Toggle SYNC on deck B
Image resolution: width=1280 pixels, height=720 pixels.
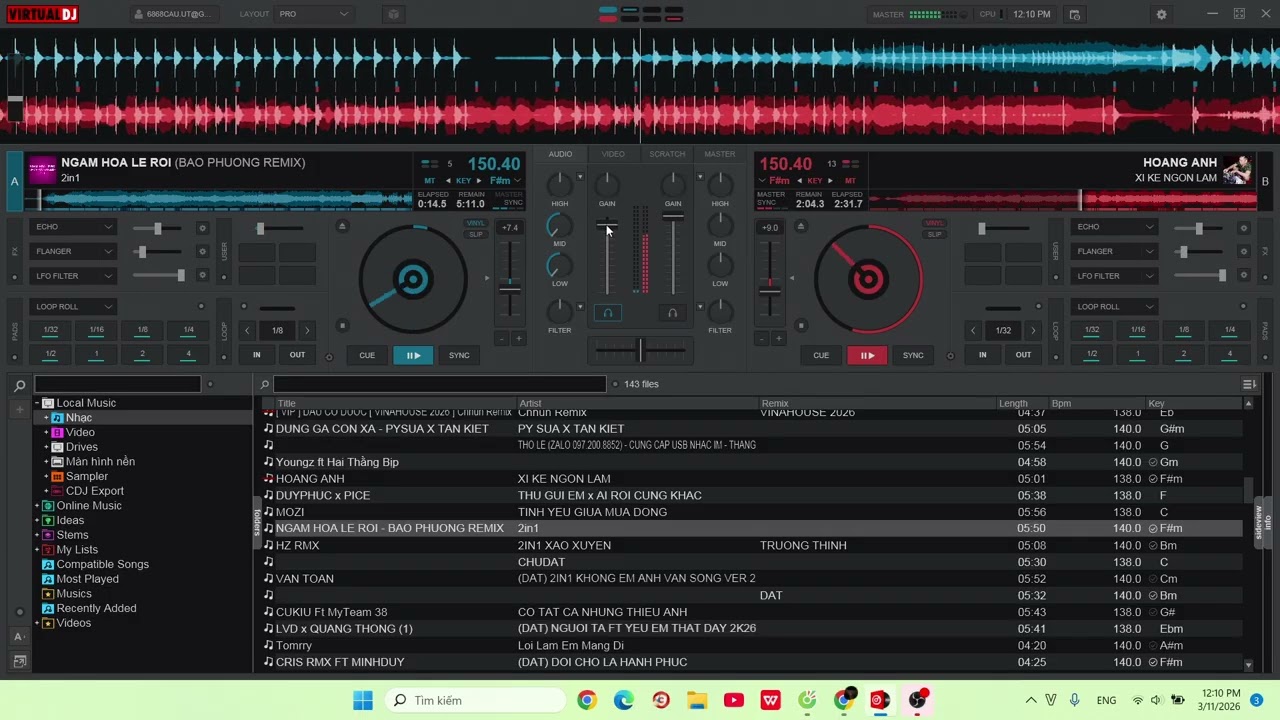pos(913,355)
